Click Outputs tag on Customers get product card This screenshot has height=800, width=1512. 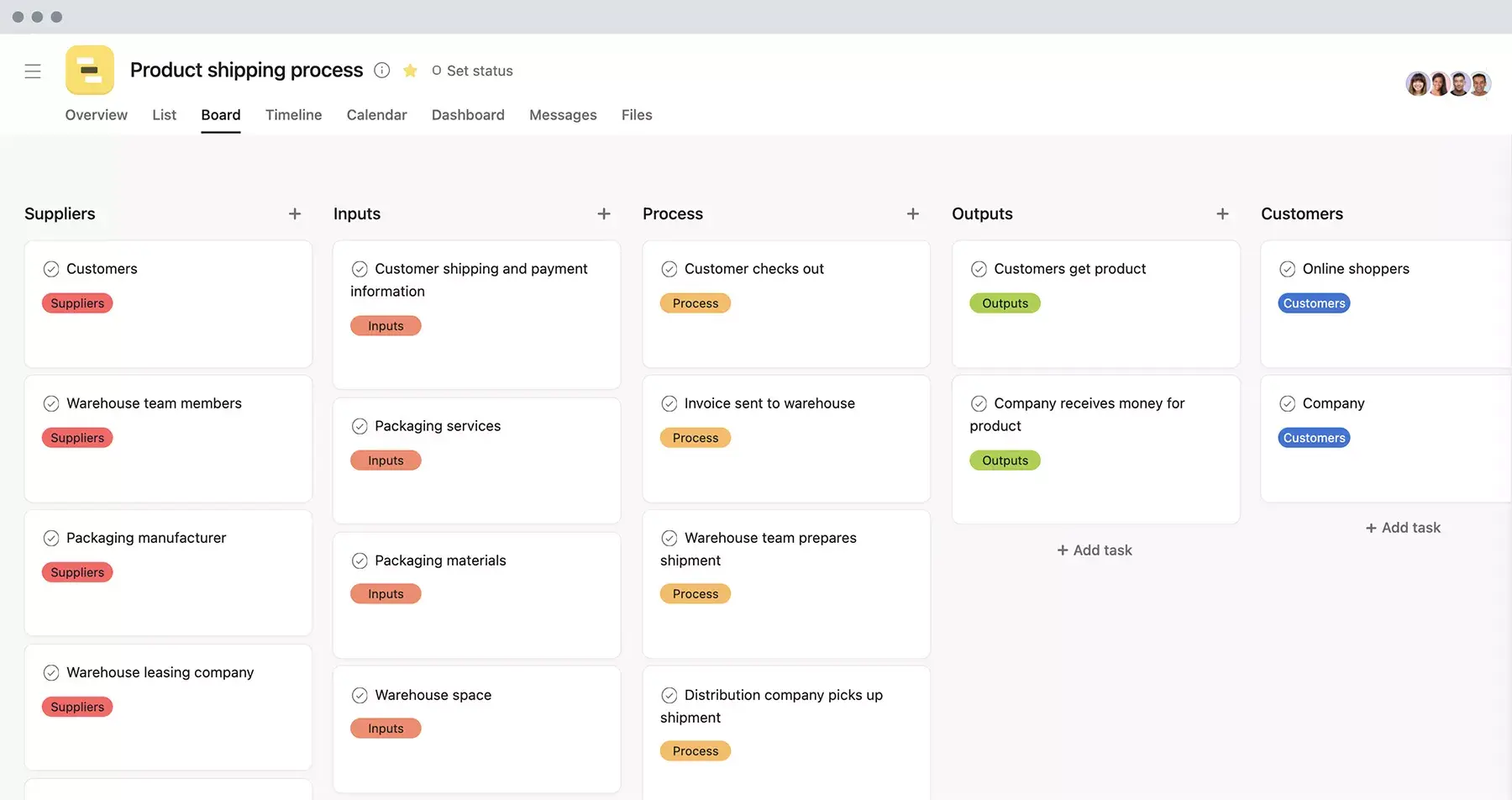point(1005,303)
